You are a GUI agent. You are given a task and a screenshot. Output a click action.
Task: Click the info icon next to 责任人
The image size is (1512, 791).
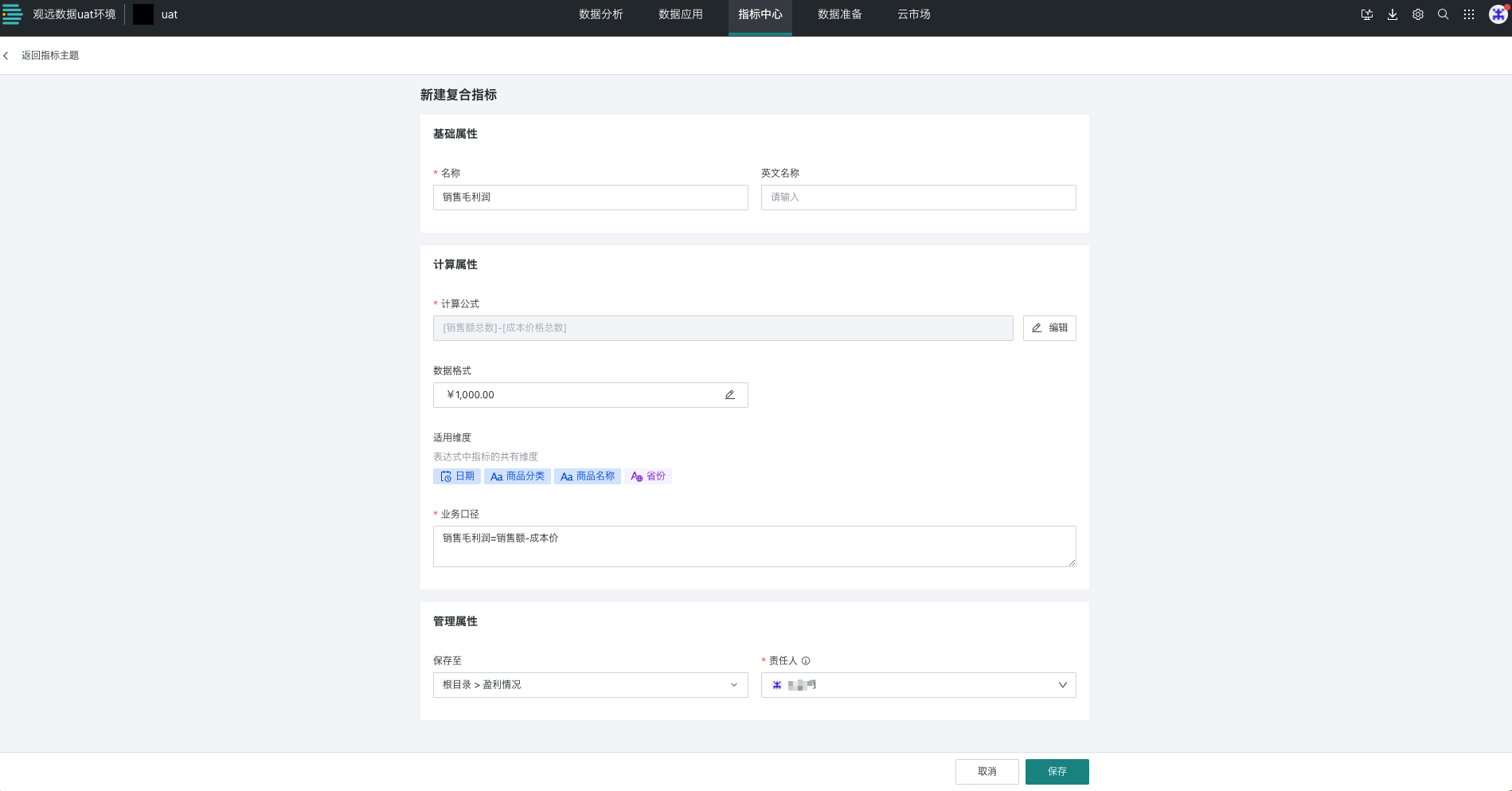tap(807, 660)
